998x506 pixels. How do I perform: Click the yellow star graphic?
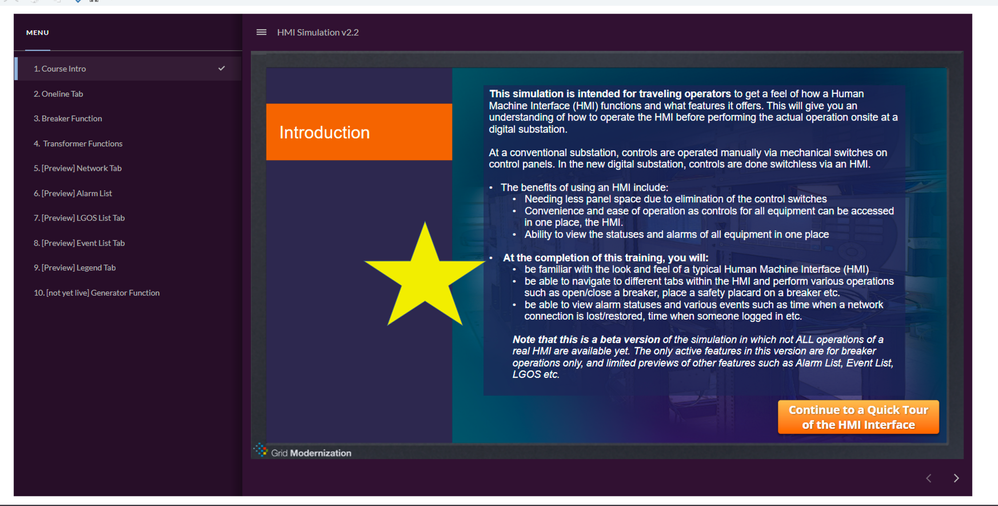click(425, 275)
